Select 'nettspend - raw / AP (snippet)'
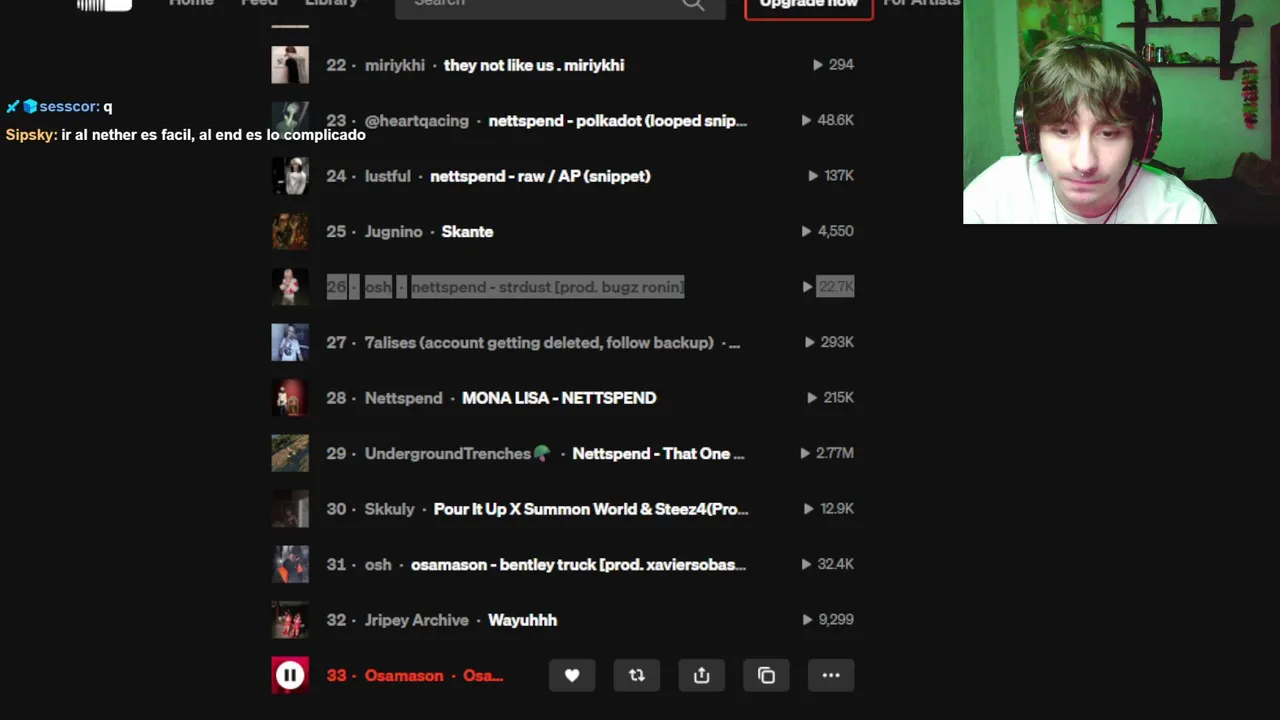 click(x=540, y=176)
